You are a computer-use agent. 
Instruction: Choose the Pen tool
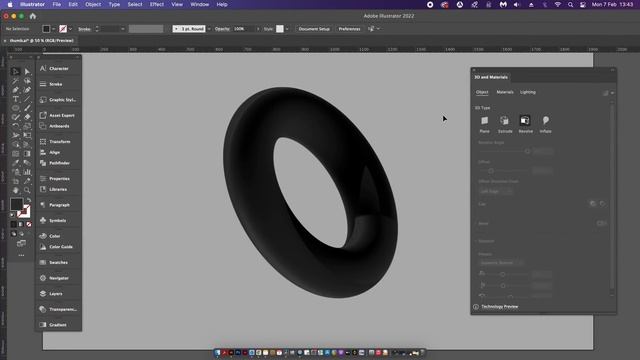tap(16, 90)
